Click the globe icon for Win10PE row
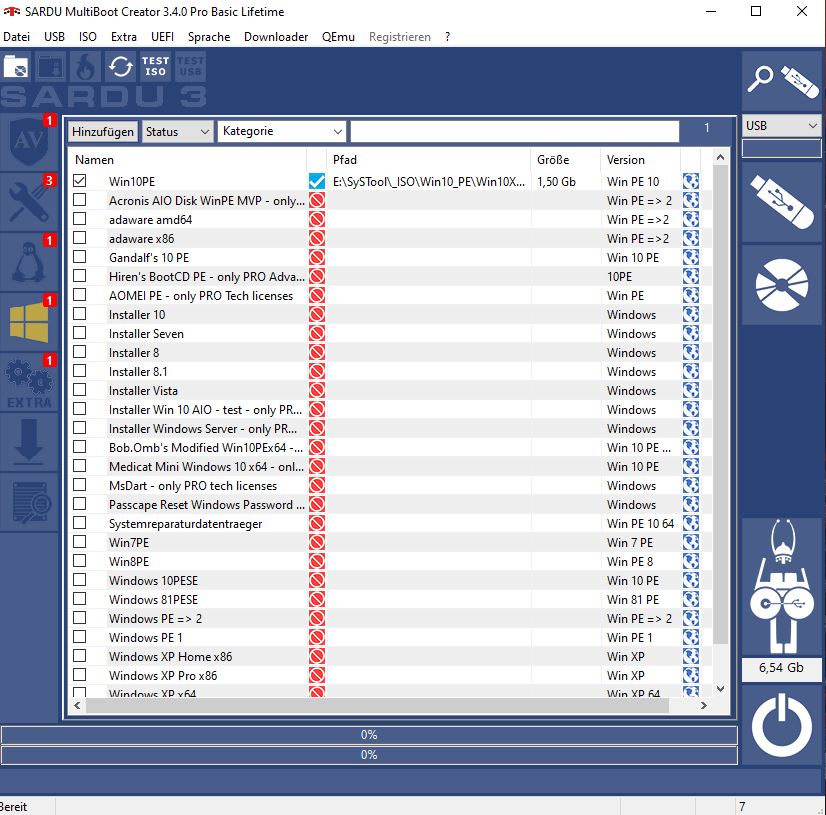The height and width of the screenshot is (815, 826). (691, 182)
